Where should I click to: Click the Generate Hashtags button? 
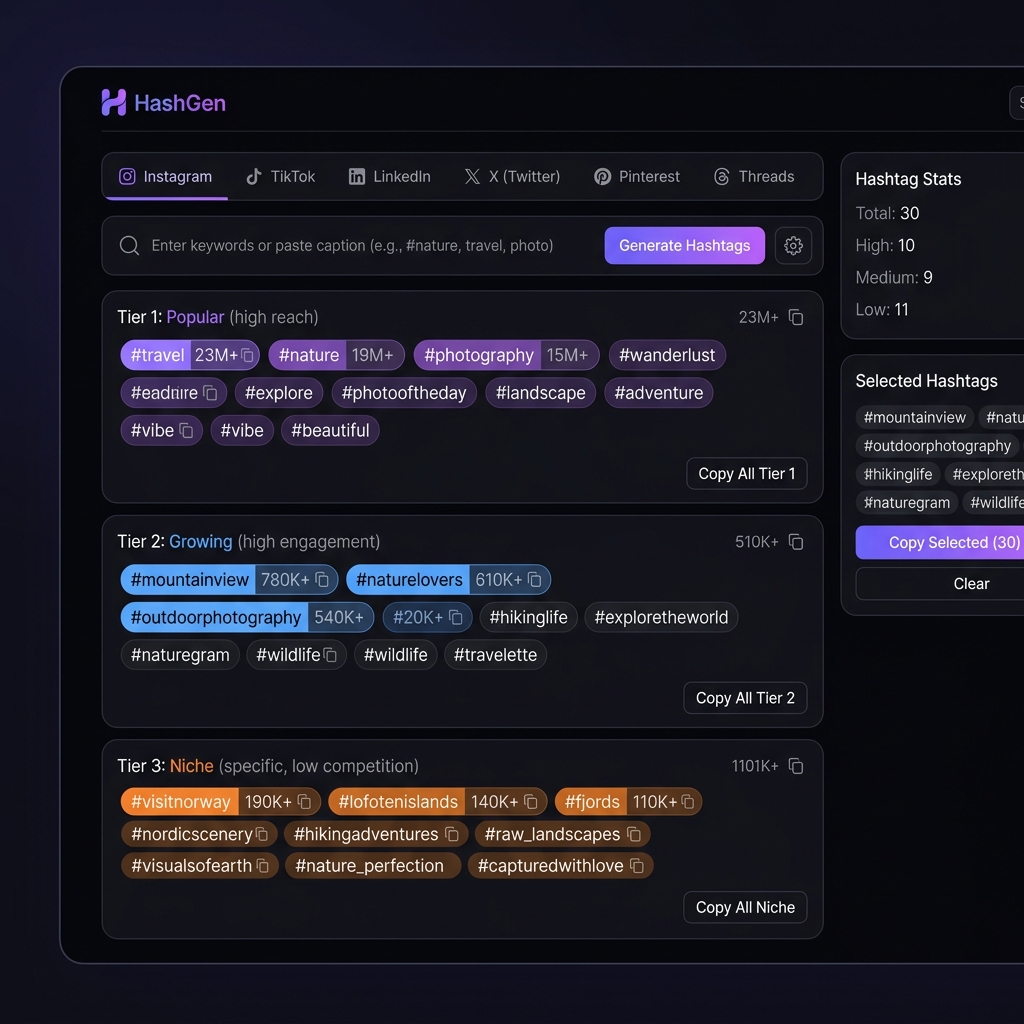[684, 245]
